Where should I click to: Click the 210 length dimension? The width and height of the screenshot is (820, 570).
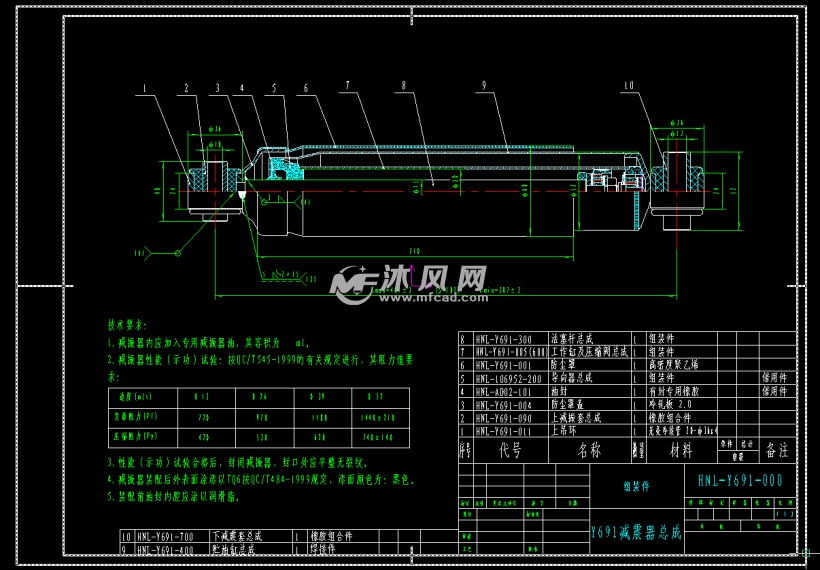[x=414, y=252]
